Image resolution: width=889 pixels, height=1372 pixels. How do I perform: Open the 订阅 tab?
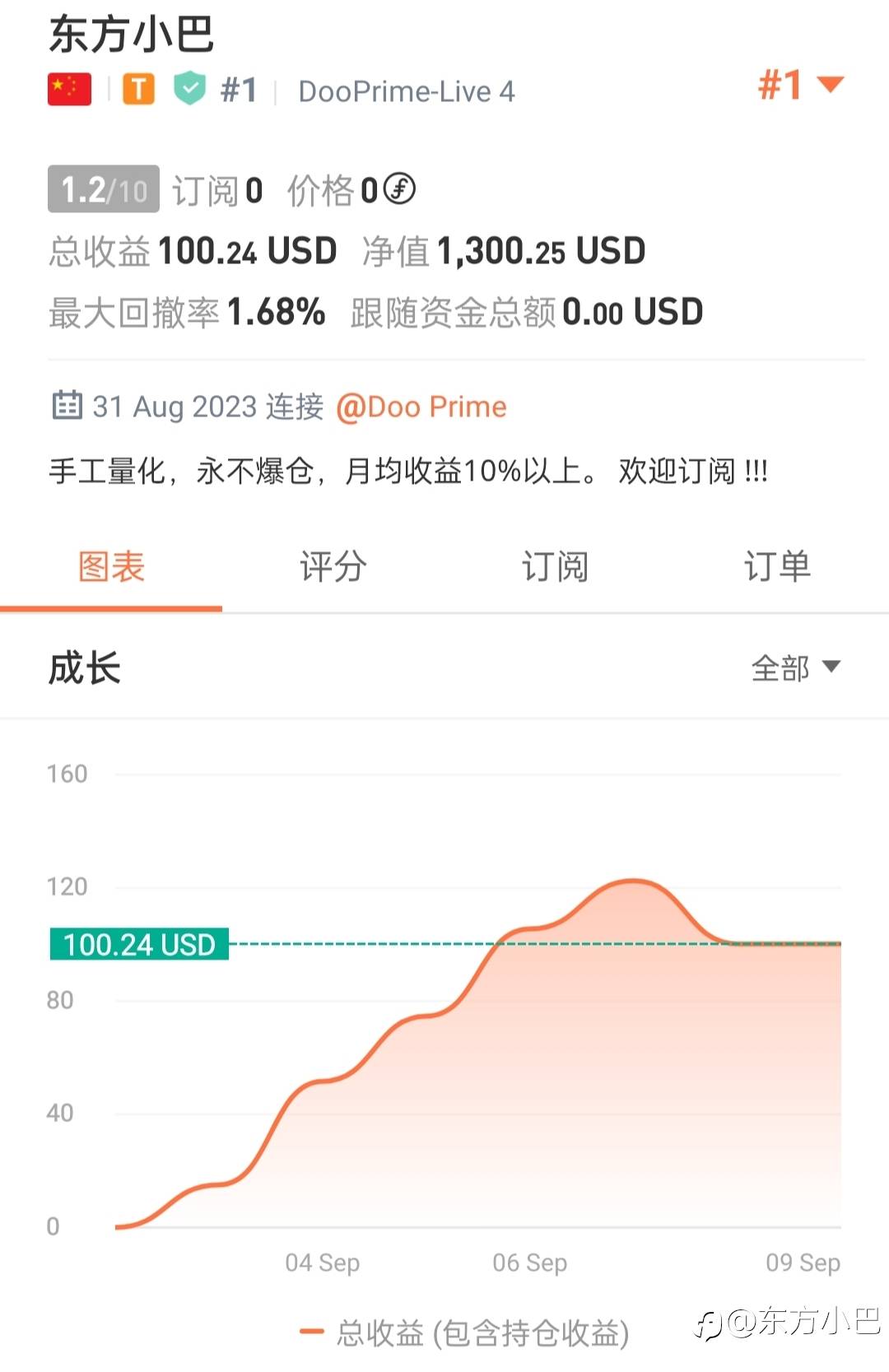[555, 566]
